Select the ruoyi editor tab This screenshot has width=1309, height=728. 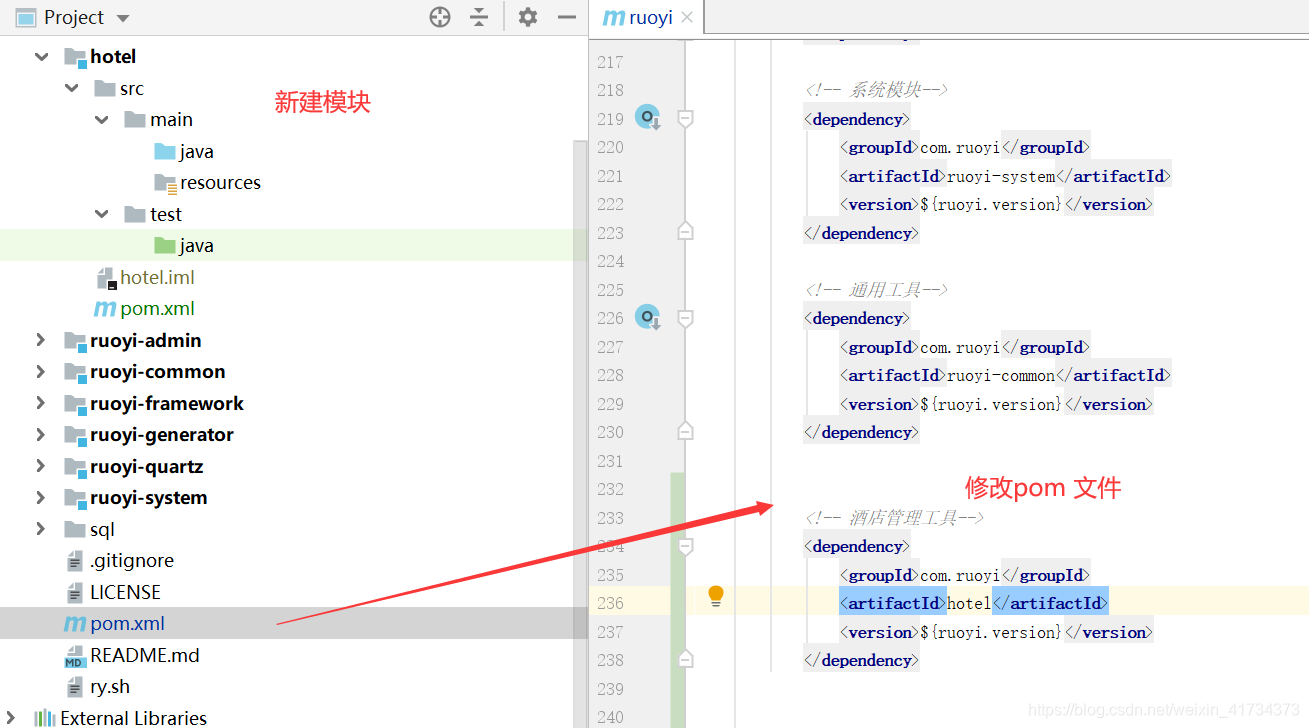[648, 17]
